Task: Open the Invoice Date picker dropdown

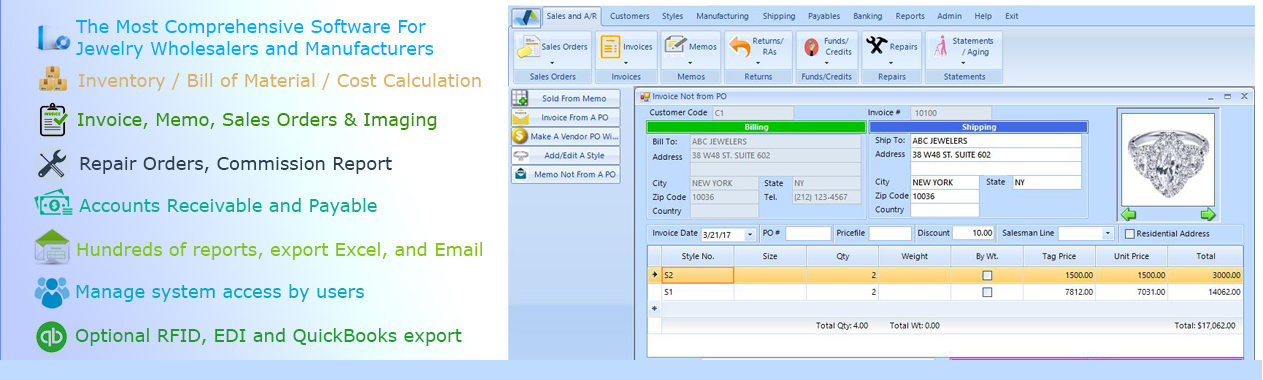Action: click(x=750, y=234)
